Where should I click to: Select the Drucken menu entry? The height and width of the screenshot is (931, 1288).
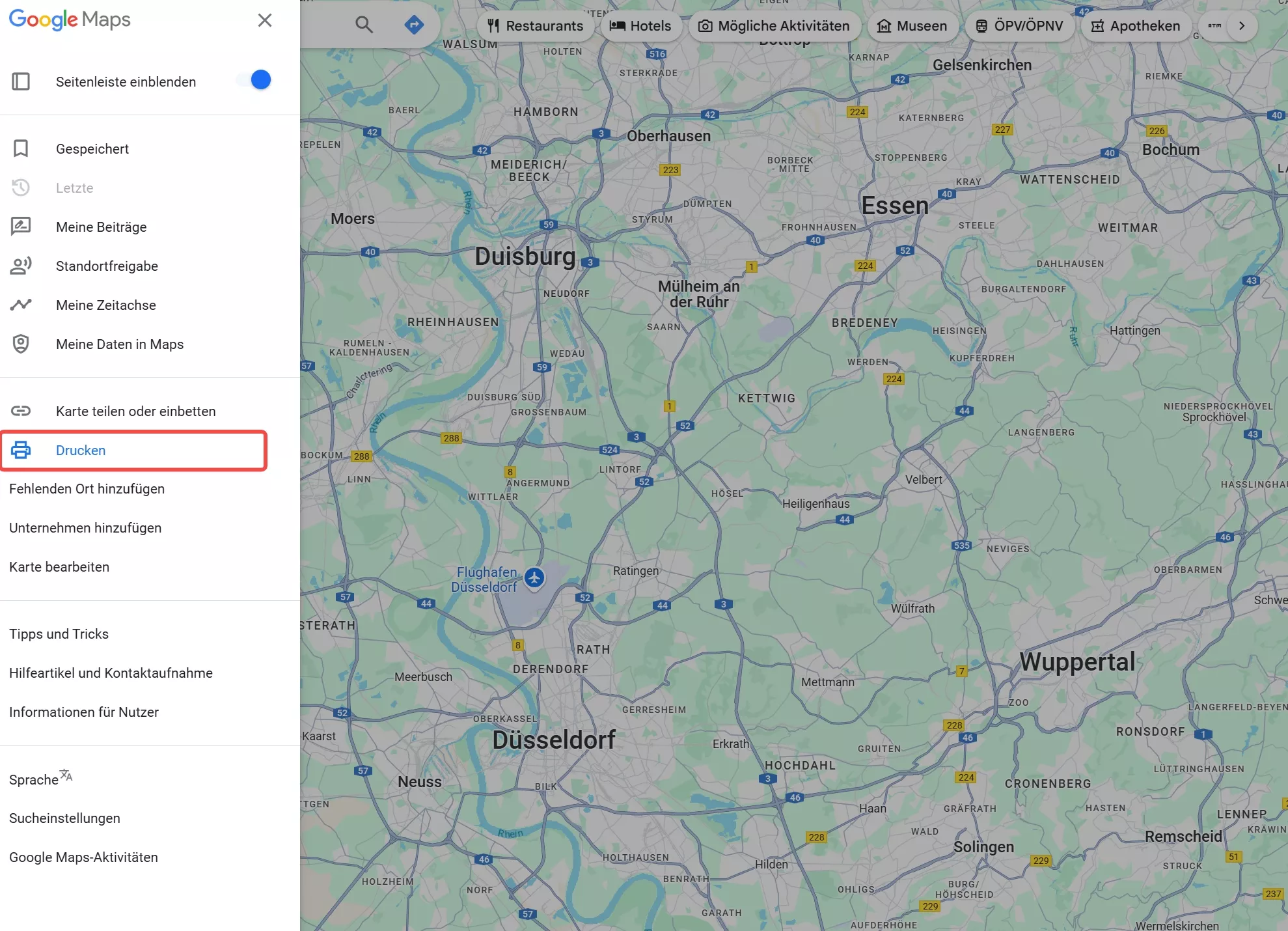pos(81,450)
